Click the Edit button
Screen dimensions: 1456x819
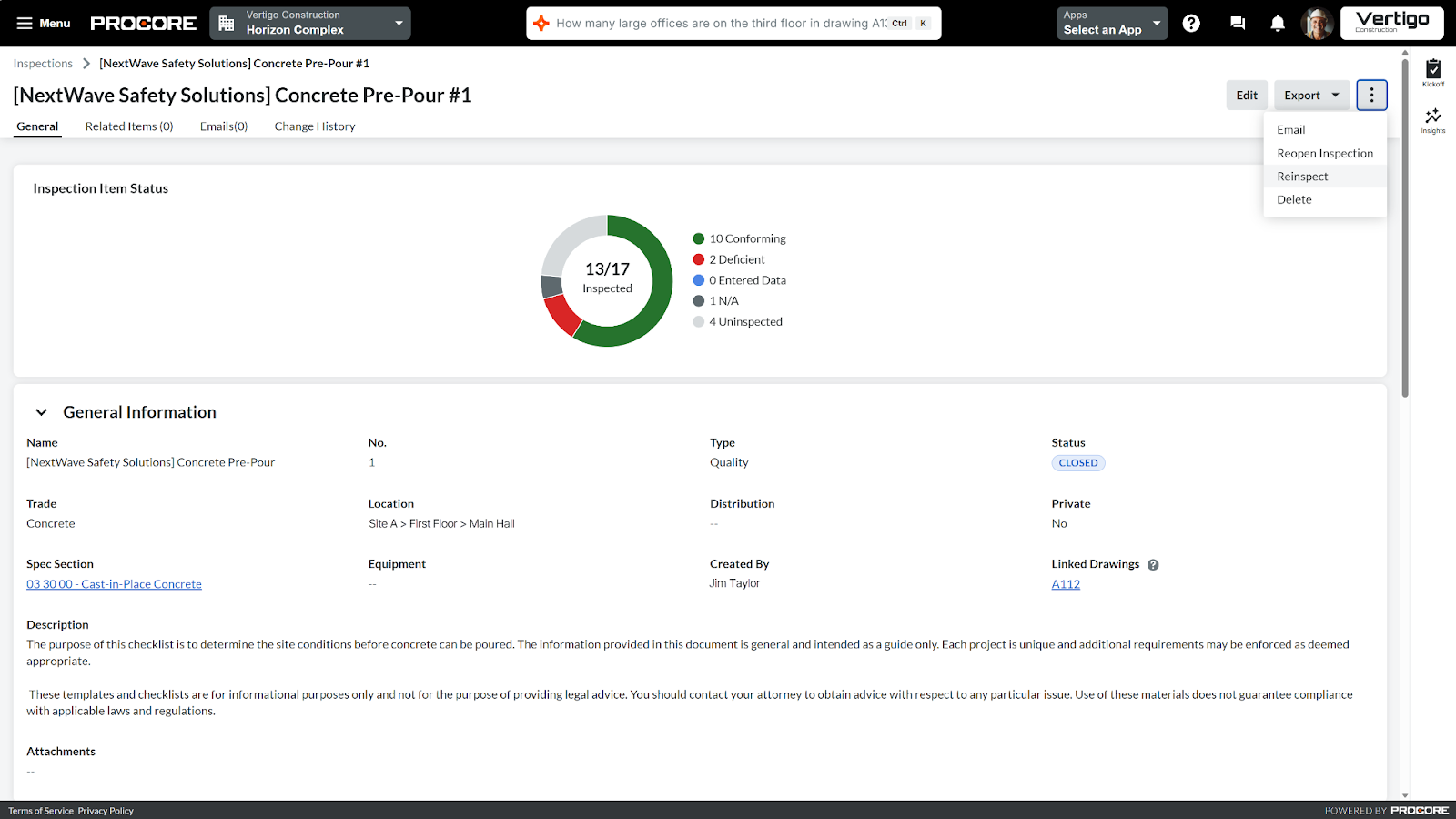pyautogui.click(x=1247, y=96)
